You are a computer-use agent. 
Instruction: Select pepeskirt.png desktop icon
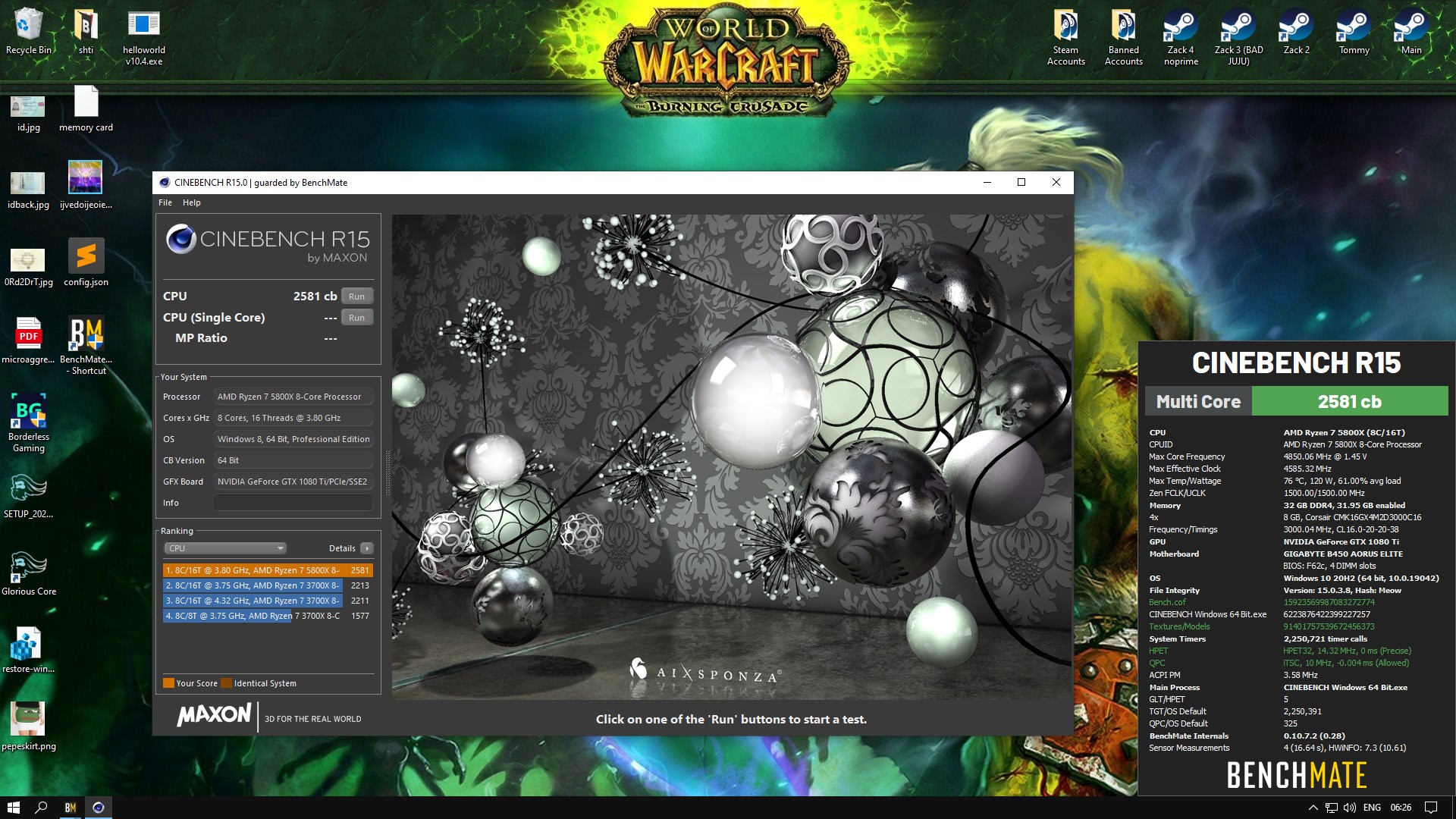(28, 726)
